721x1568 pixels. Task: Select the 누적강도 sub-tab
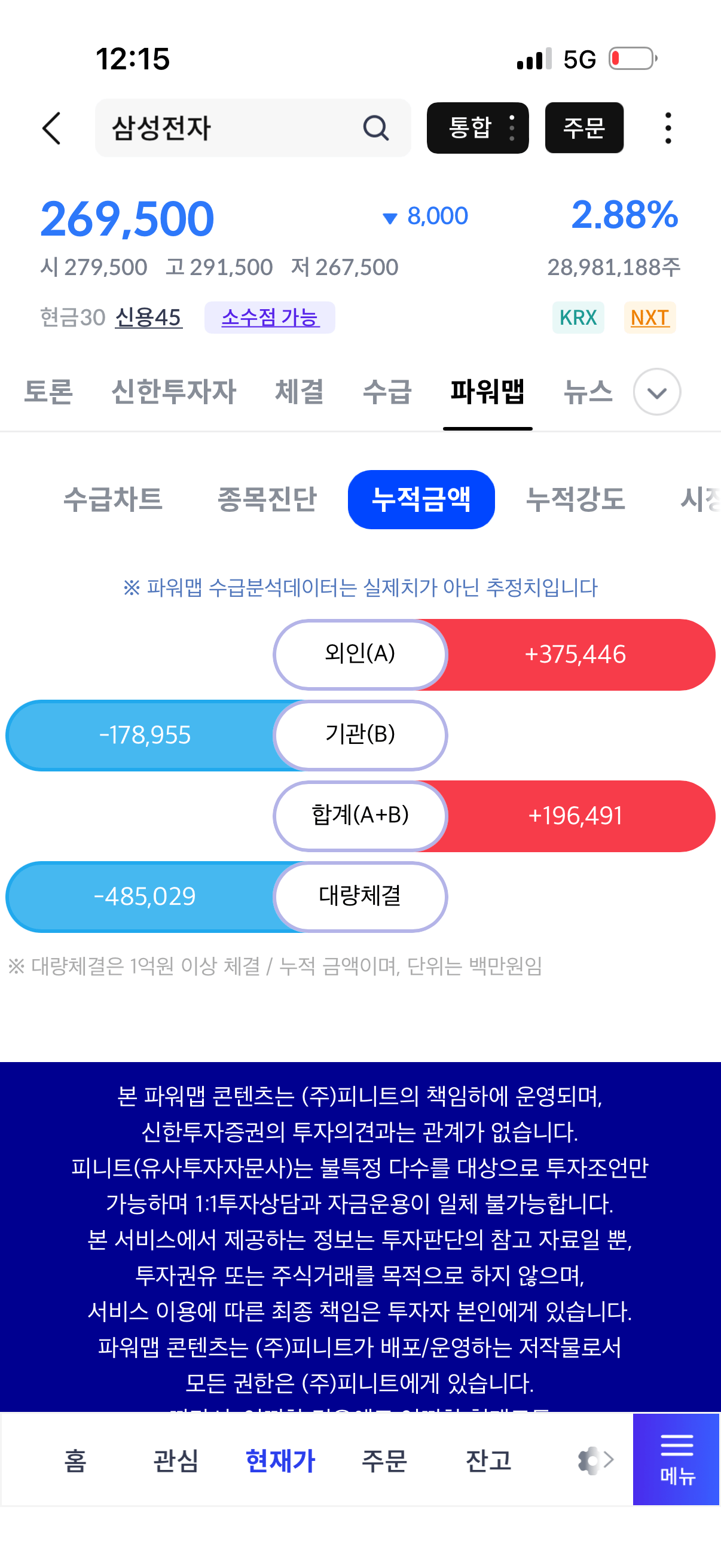point(575,499)
